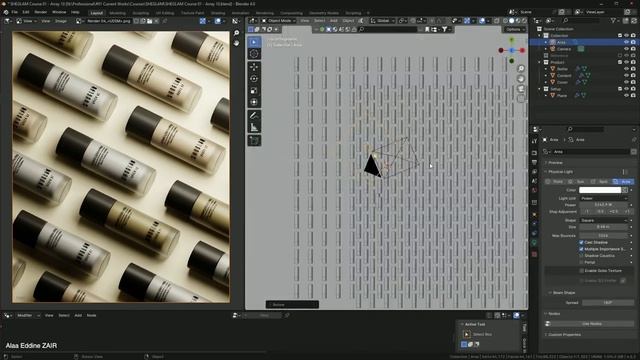This screenshot has width=640, height=360.
Task: Hide the Camera object with its eye icon
Action: (627, 49)
